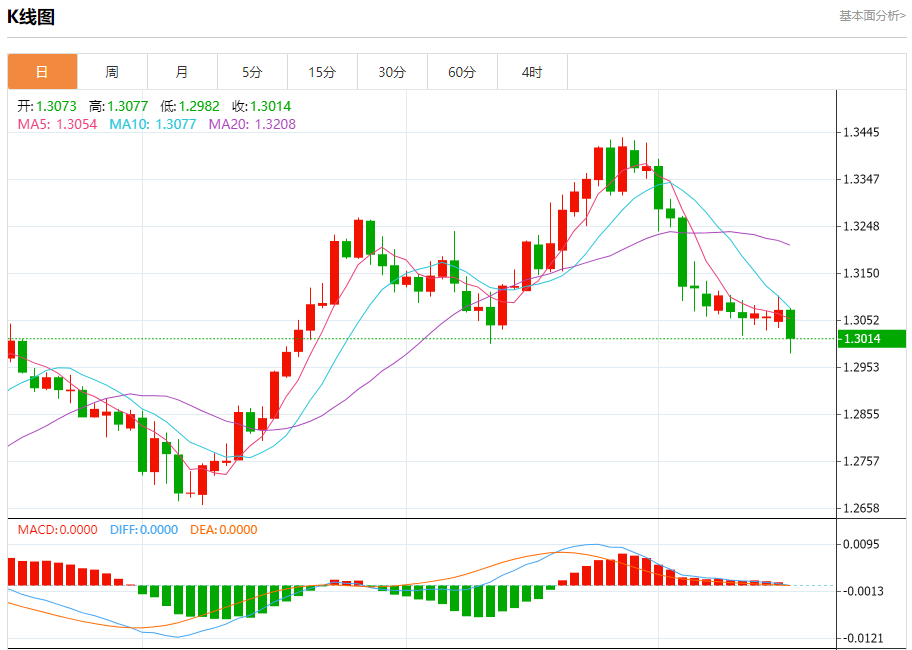The image size is (912, 650).
Task: Click the 1.3052 price axis label
Action: click(x=861, y=320)
